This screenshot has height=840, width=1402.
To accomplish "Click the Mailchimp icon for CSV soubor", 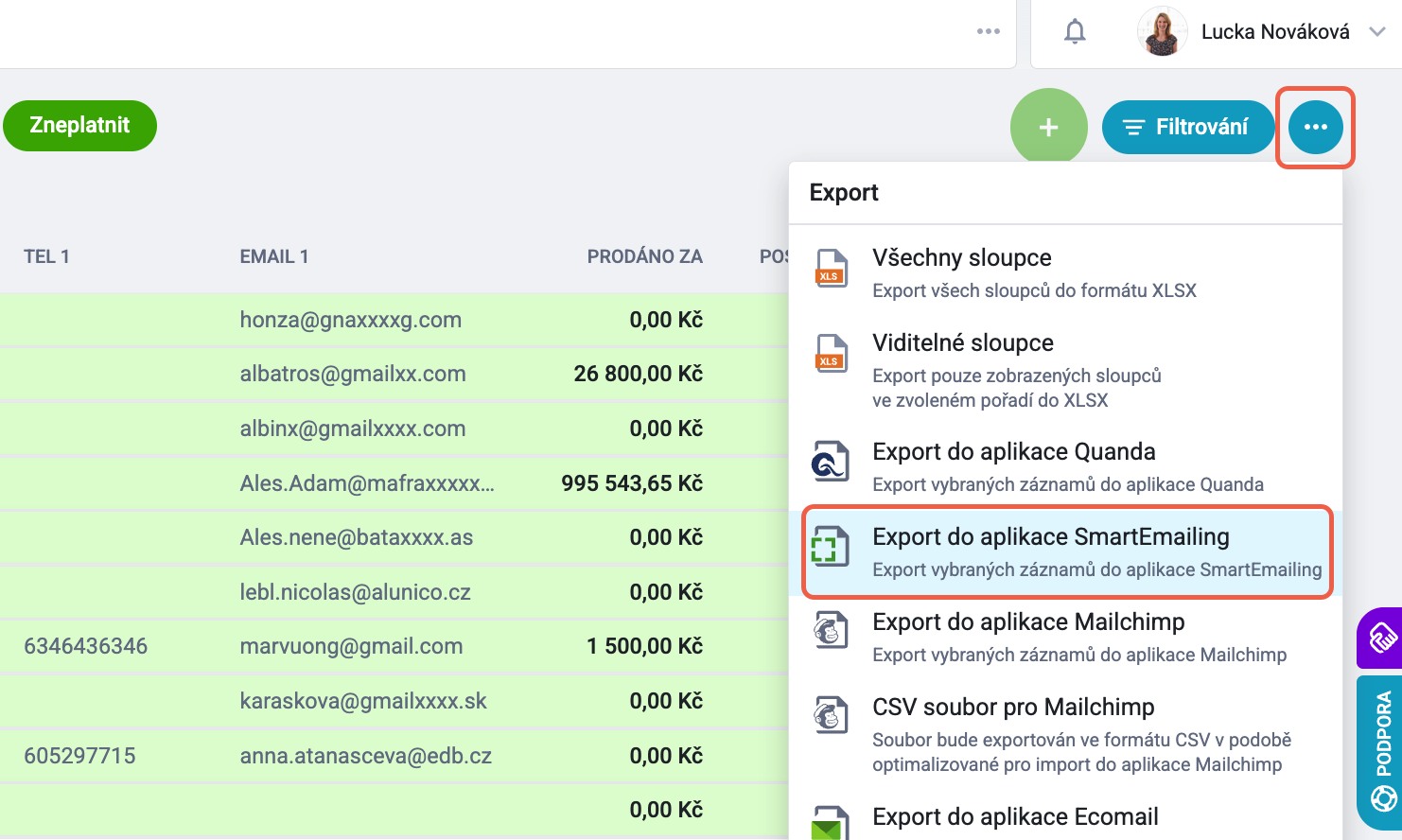I will coord(831,714).
